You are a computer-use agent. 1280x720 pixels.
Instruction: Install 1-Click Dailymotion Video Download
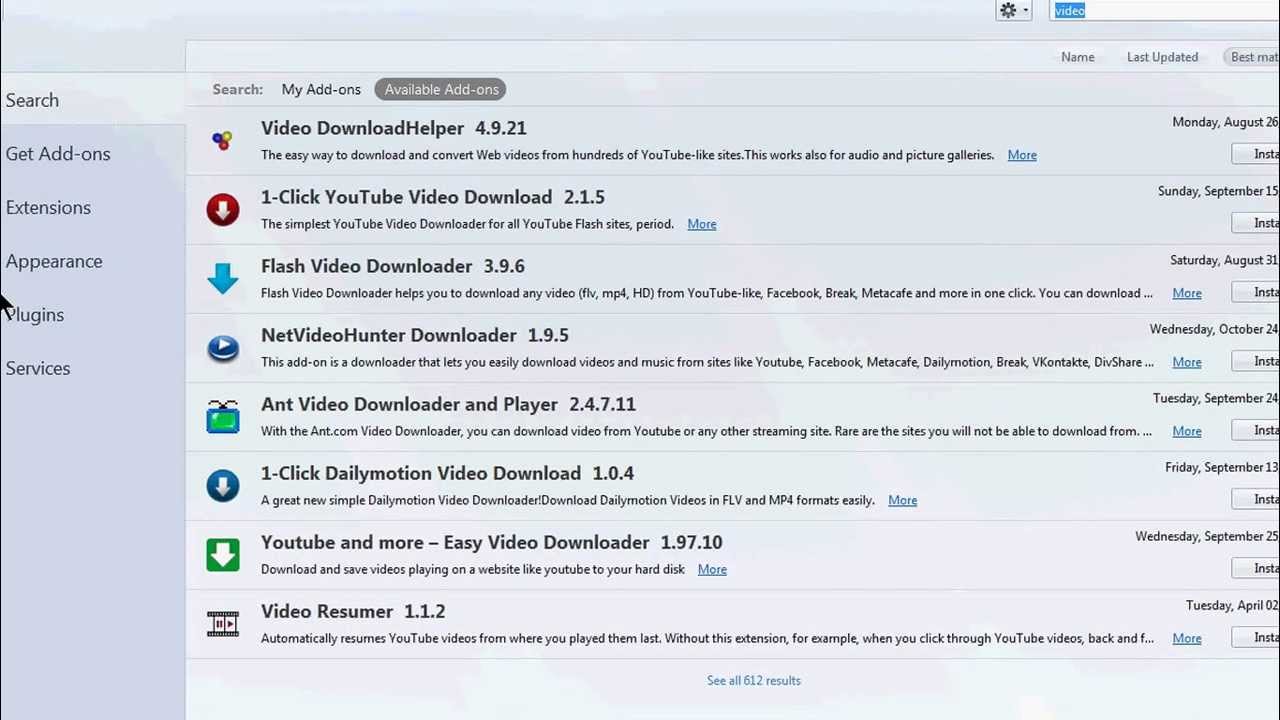coord(1256,499)
